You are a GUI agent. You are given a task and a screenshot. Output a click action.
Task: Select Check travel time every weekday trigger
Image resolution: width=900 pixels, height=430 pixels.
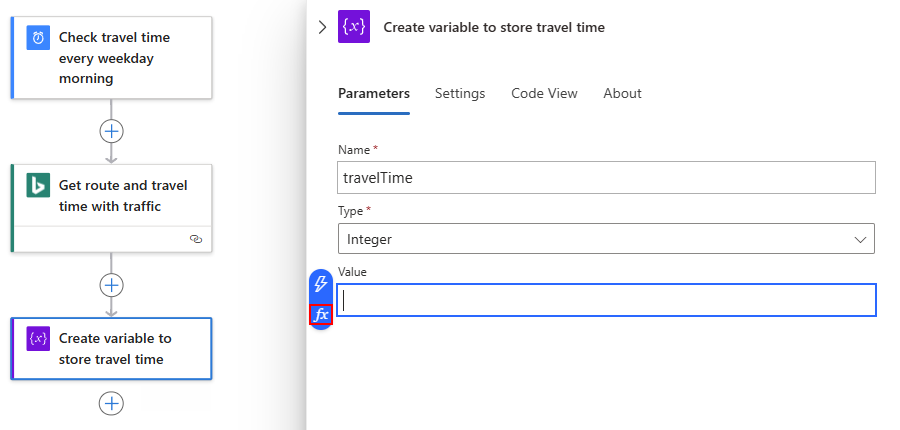[x=122, y=57]
